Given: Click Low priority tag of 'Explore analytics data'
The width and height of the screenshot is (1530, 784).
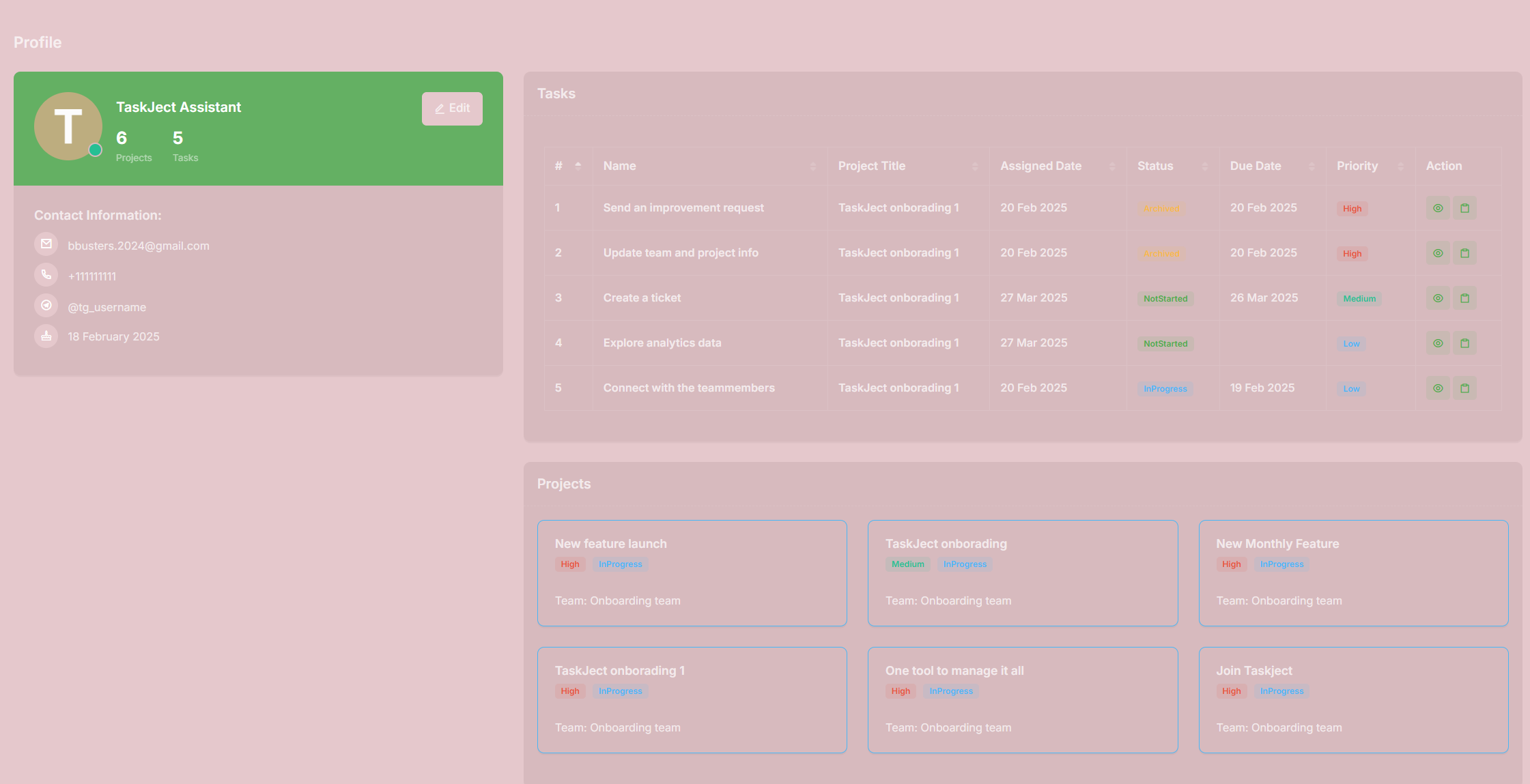Looking at the screenshot, I should pyautogui.click(x=1351, y=344).
